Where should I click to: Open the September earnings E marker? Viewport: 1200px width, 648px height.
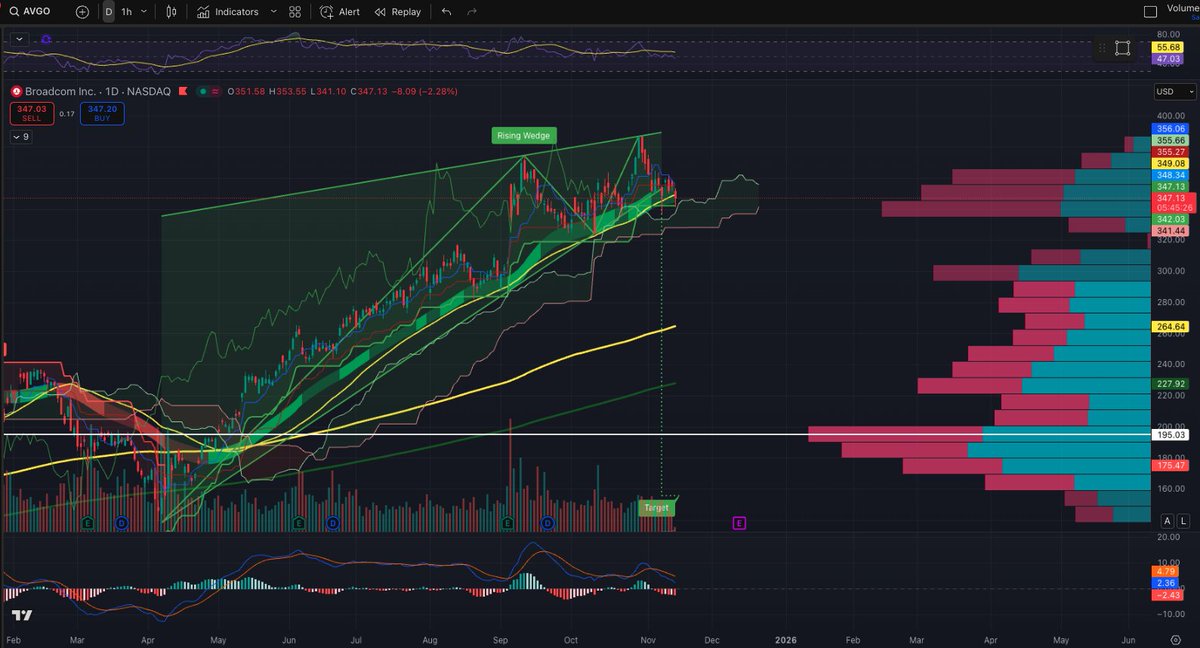(x=507, y=523)
